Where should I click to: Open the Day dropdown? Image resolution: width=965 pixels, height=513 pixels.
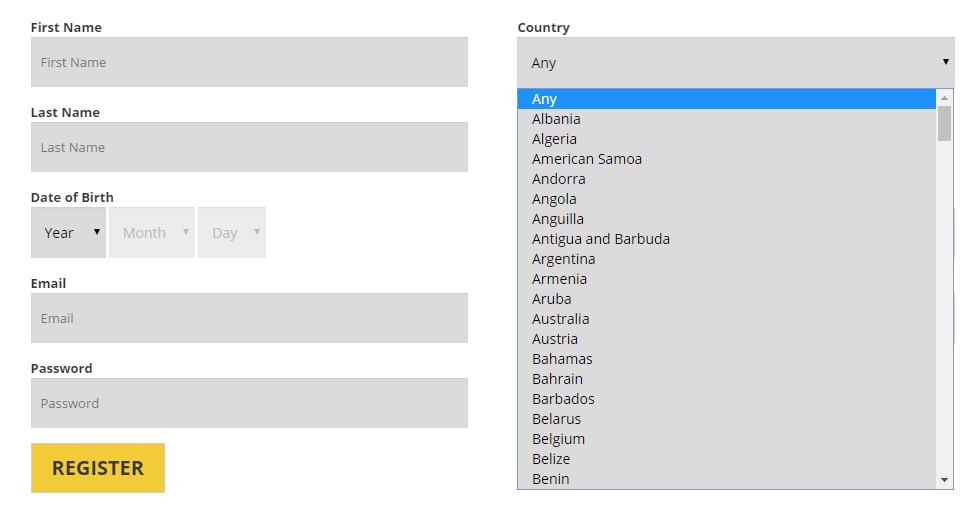(x=232, y=233)
